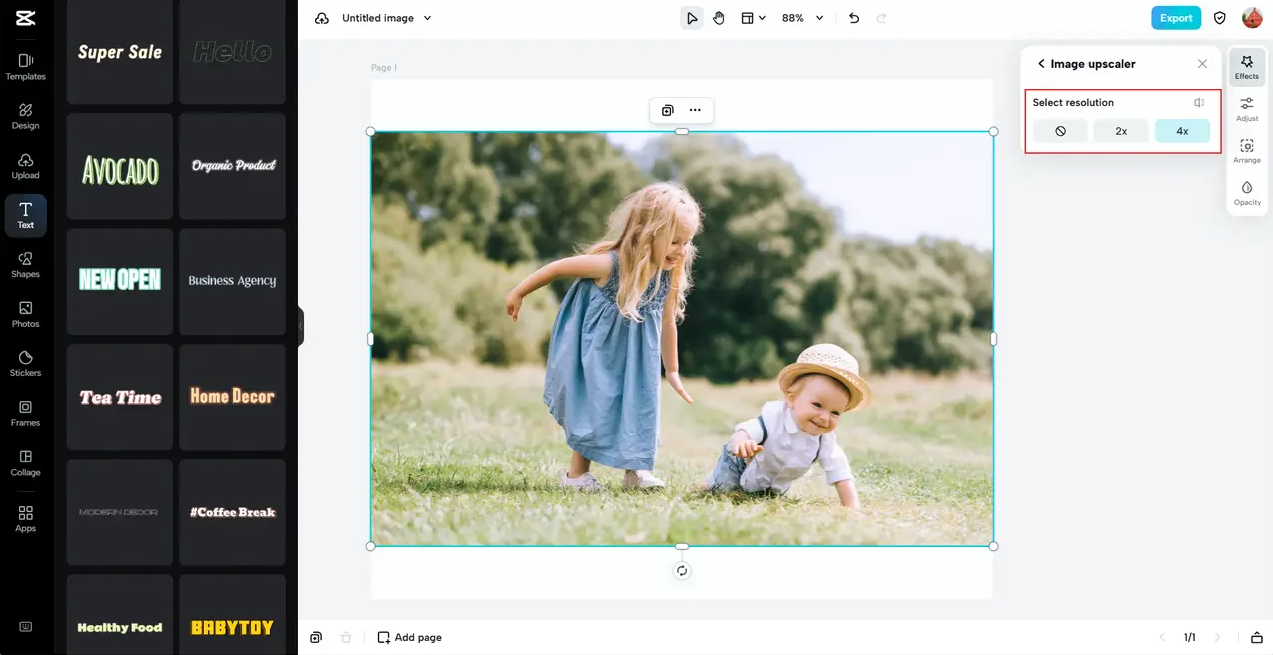Select 2x resolution option

[1121, 131]
